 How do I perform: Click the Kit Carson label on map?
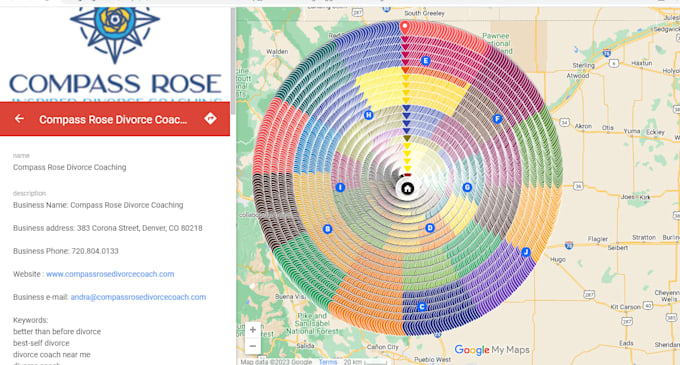(x=625, y=307)
